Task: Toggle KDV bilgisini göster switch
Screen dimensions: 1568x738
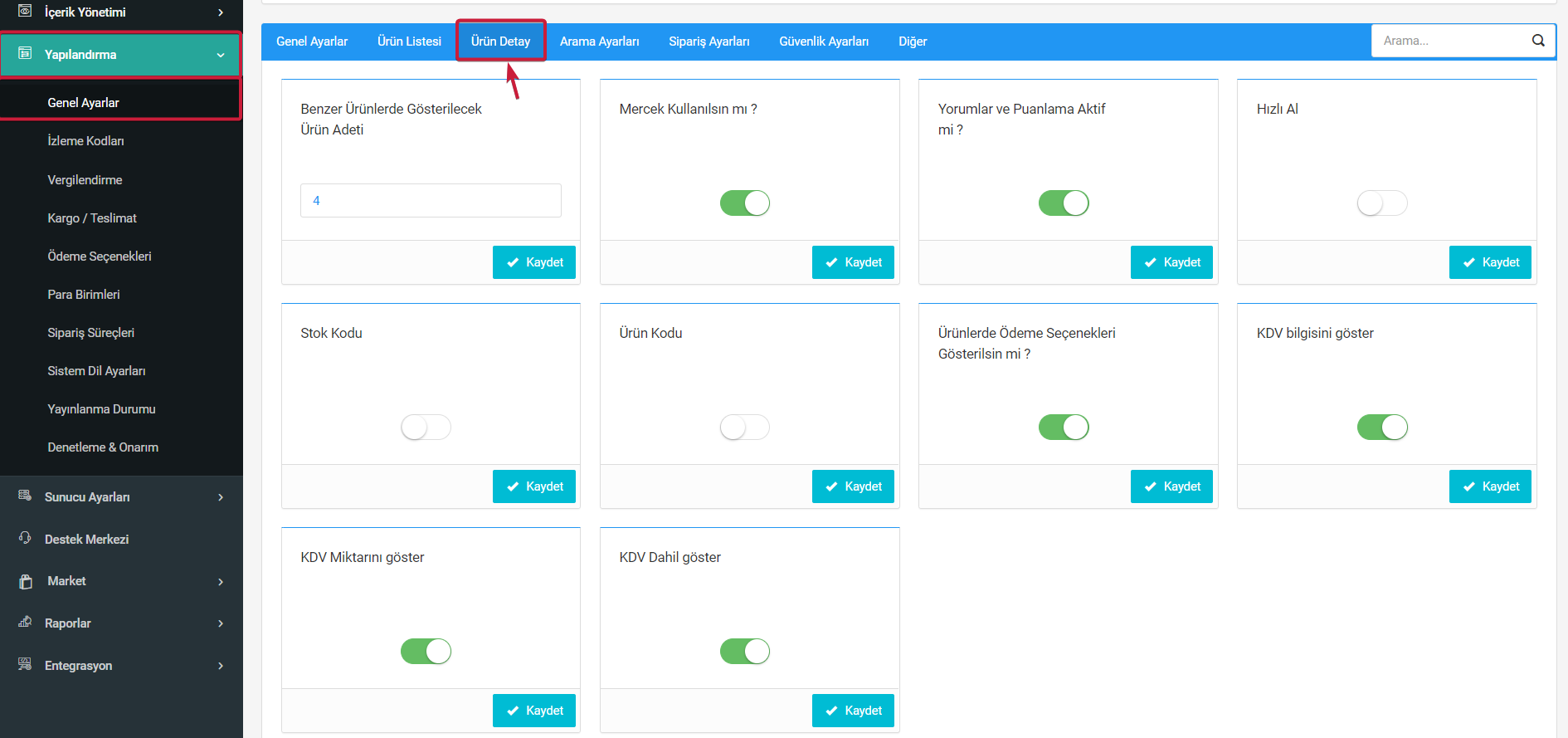Action: [x=1382, y=427]
